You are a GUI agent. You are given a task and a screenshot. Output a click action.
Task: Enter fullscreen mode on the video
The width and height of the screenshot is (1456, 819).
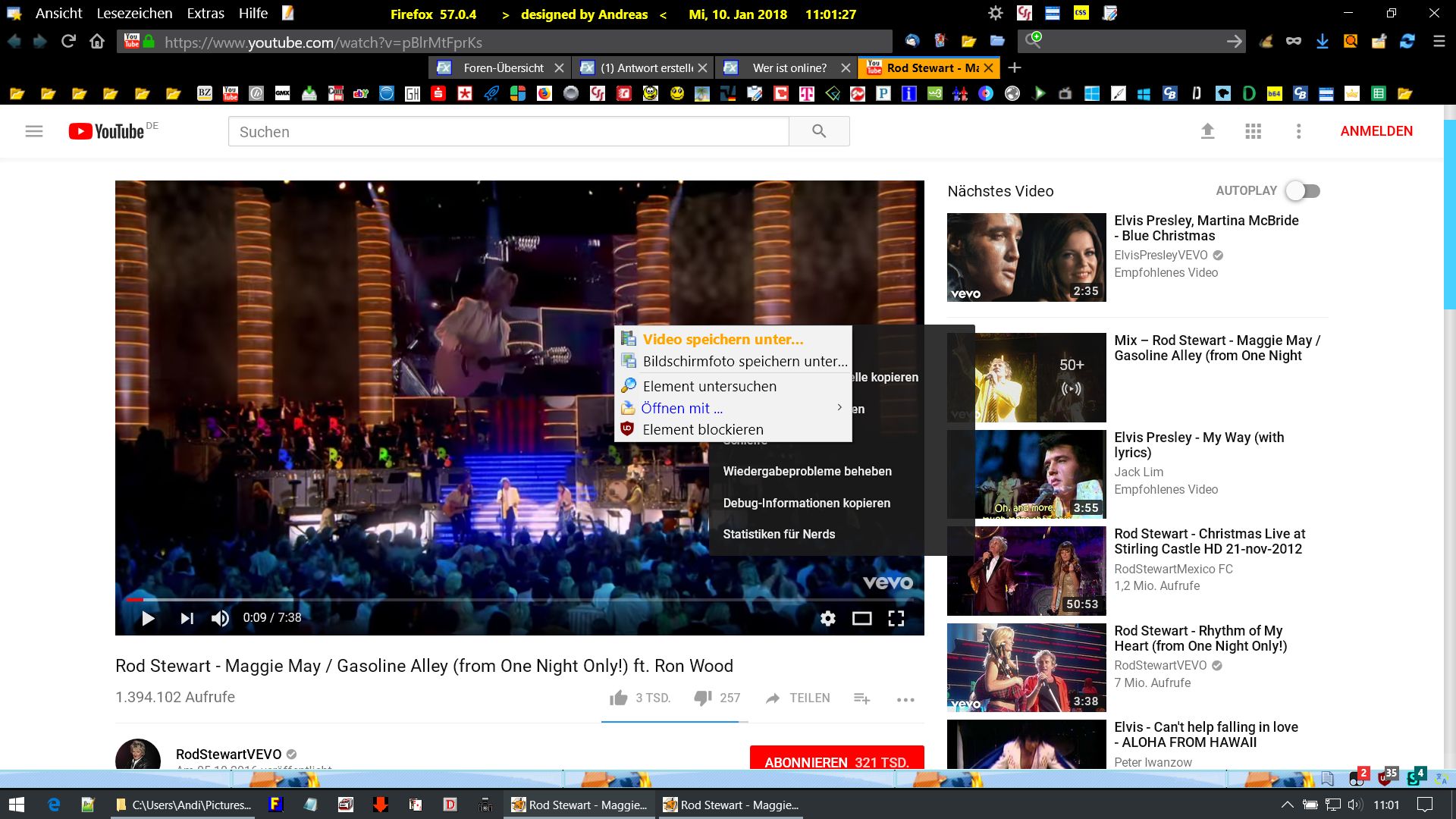point(896,618)
